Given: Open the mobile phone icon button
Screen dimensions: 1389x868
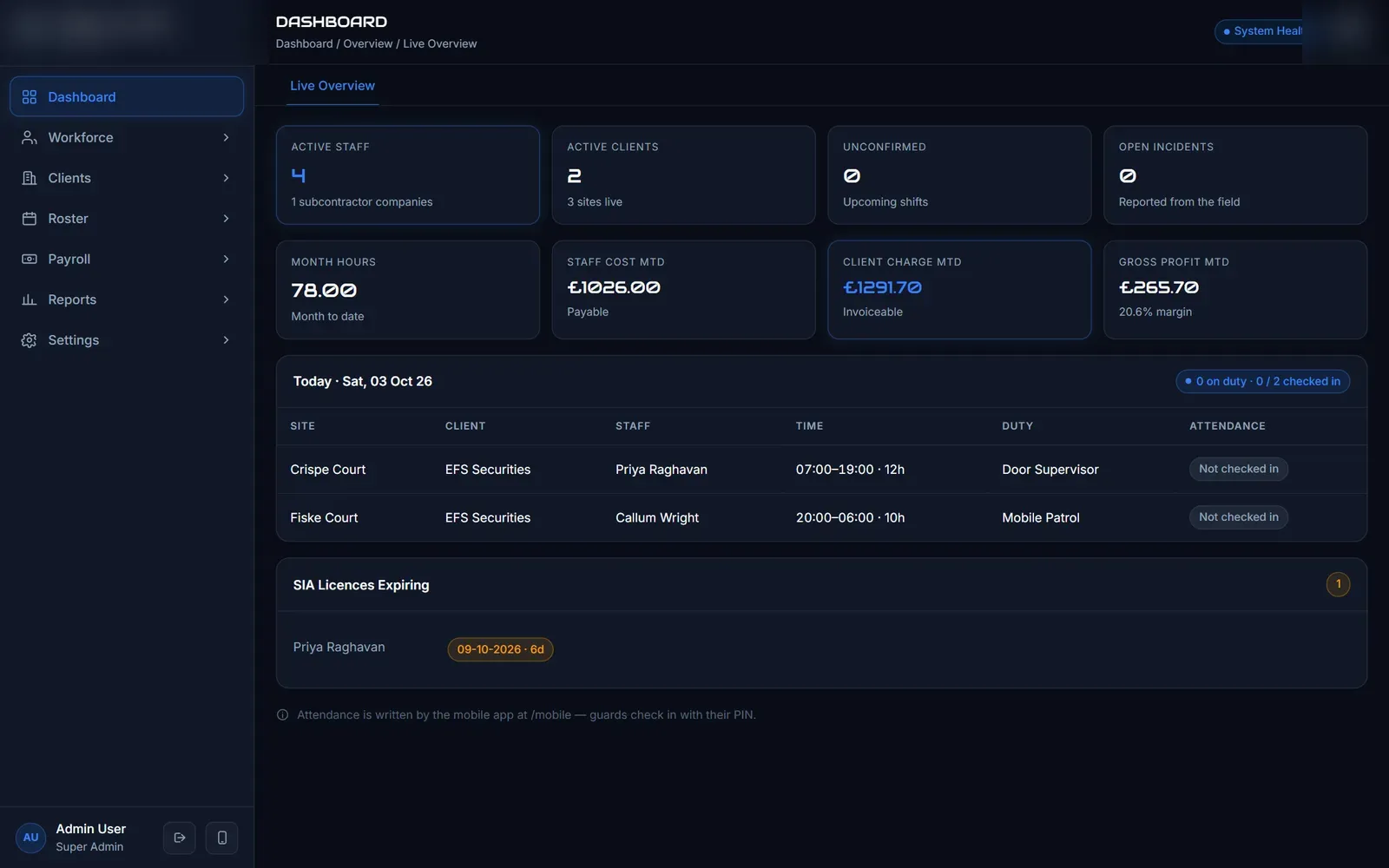Looking at the screenshot, I should pos(222,838).
